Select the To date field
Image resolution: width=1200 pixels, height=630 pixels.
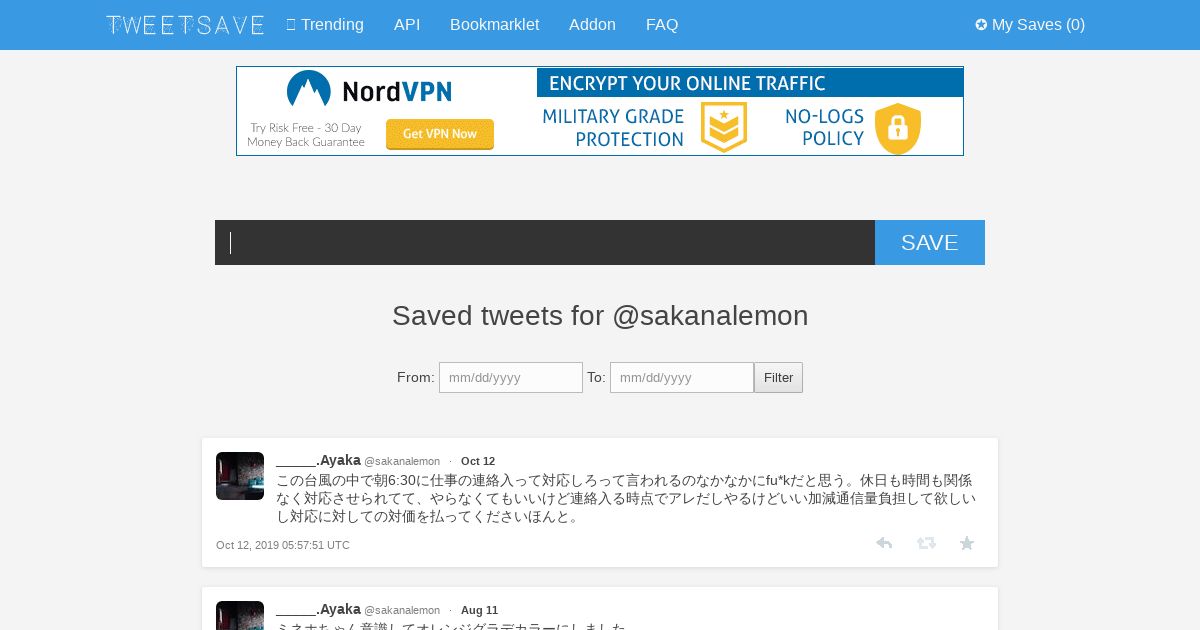click(x=682, y=378)
